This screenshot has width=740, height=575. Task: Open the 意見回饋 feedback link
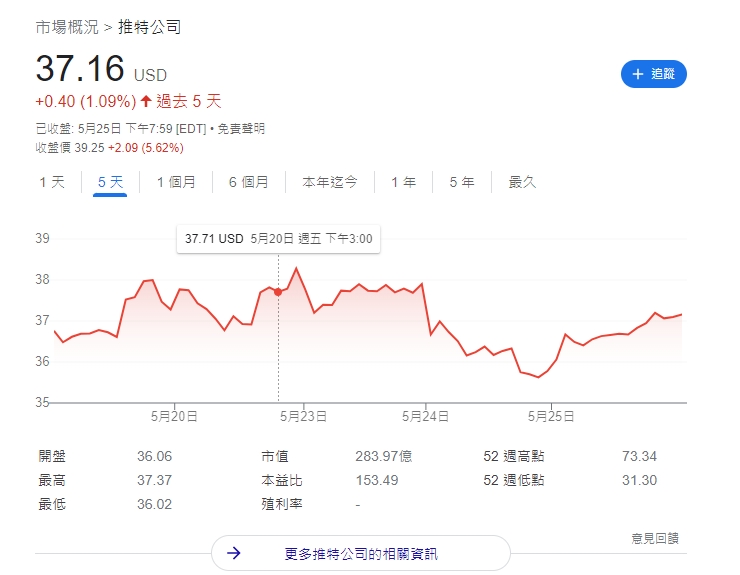click(x=655, y=538)
